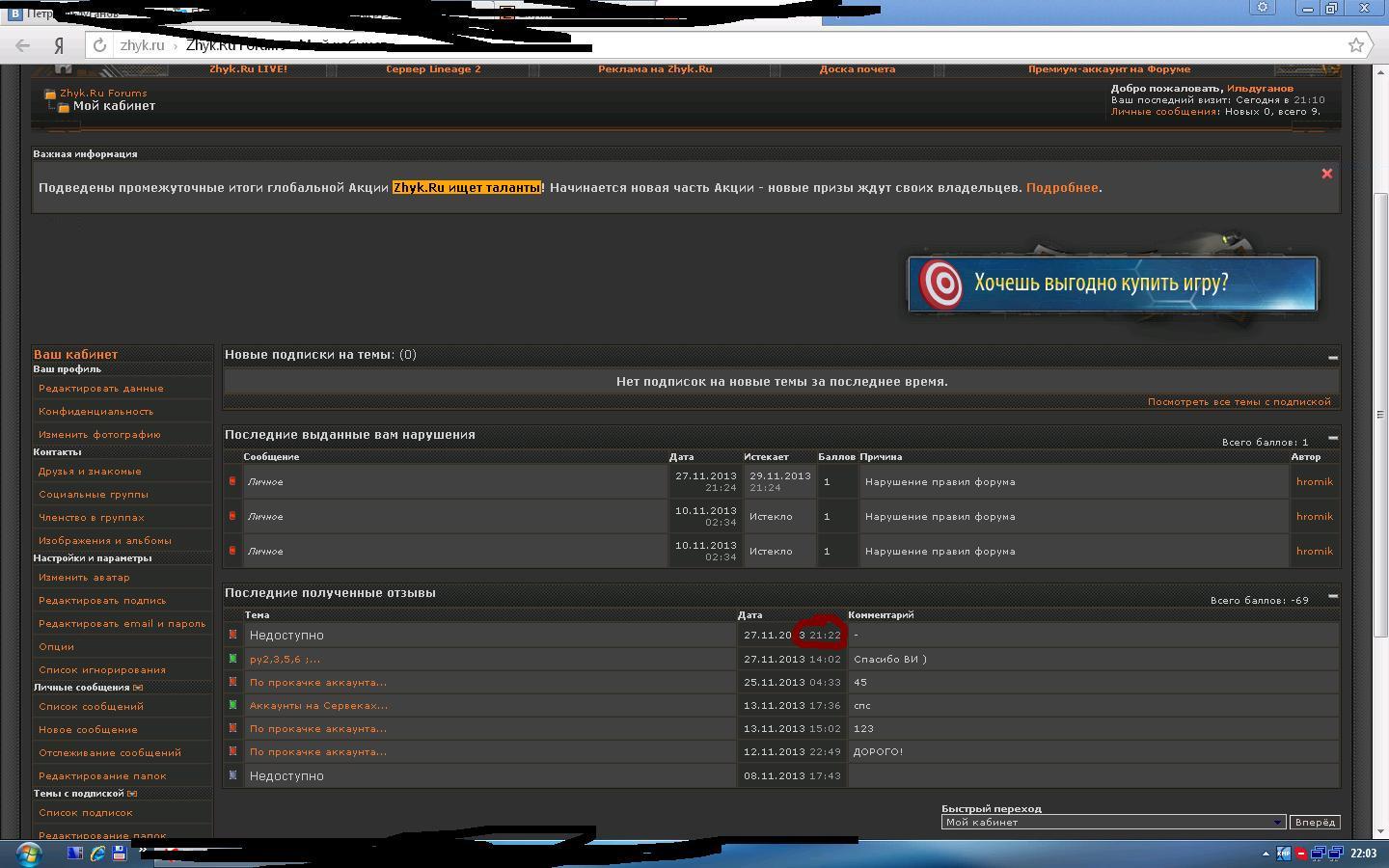Open "Доска почета" menu item
This screenshot has height=868, width=1389.
coord(858,69)
